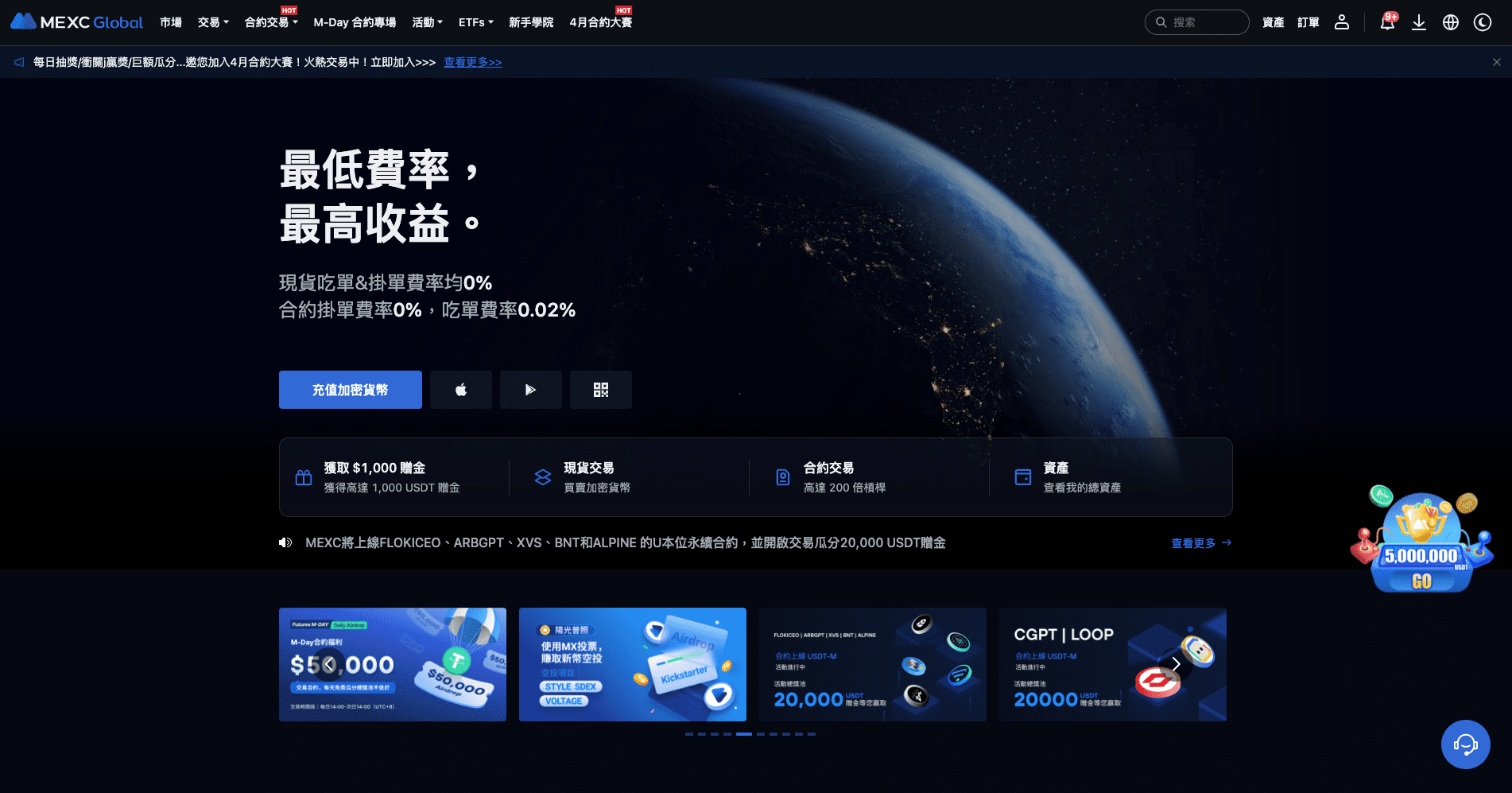Open the CGPT | LOOP 20000 USDT banner
This screenshot has width=1512, height=793.
pos(1113,664)
